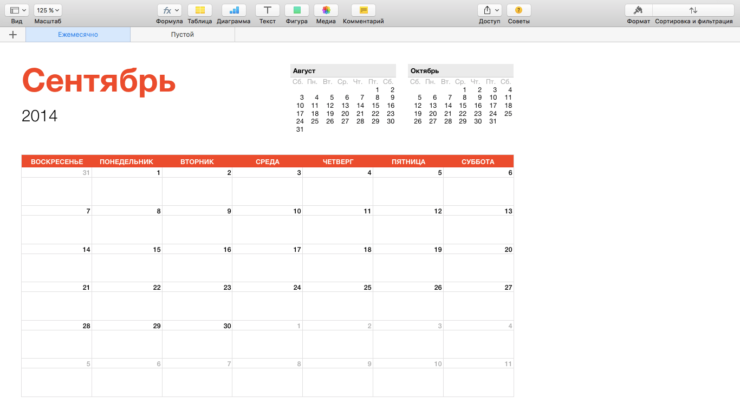Image resolution: width=740 pixels, height=416 pixels.
Task: Expand the Доступ share dropdown
Action: point(489,10)
